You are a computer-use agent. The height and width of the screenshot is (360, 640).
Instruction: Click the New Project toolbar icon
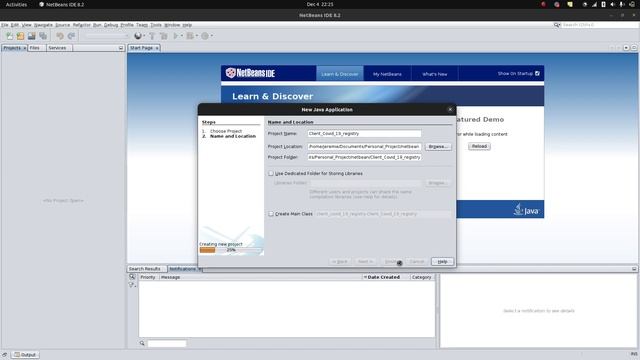[x=20, y=36]
